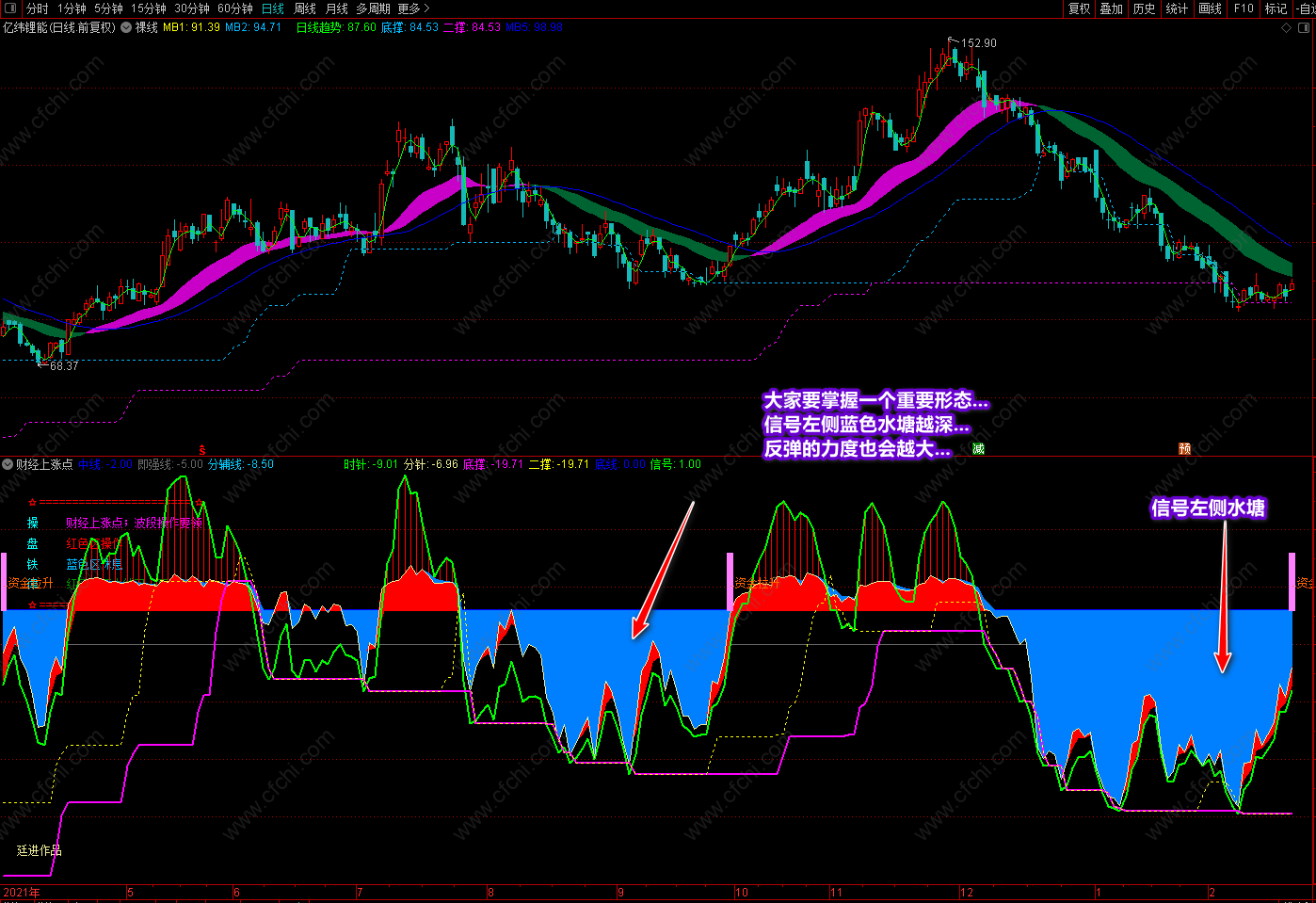Click the 152.90 high price label
The image size is (1316, 903).
979,42
